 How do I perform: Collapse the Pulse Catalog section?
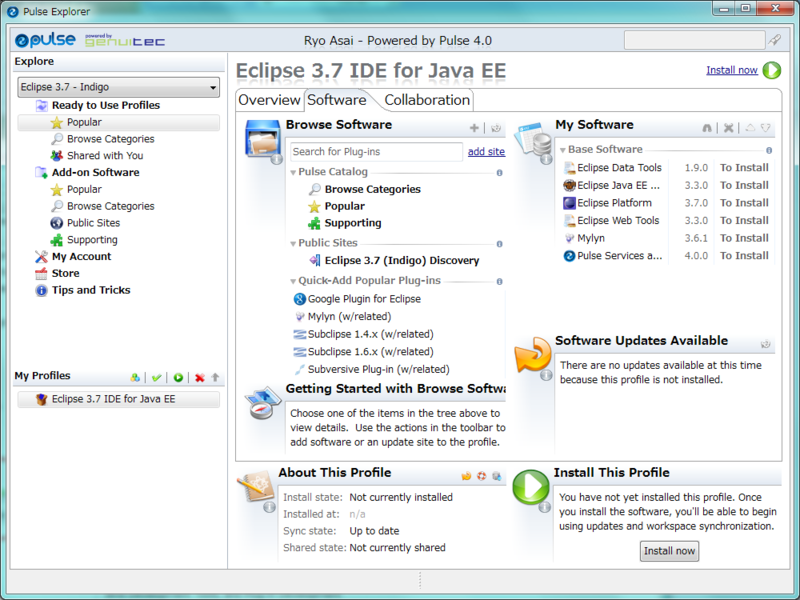[293, 172]
